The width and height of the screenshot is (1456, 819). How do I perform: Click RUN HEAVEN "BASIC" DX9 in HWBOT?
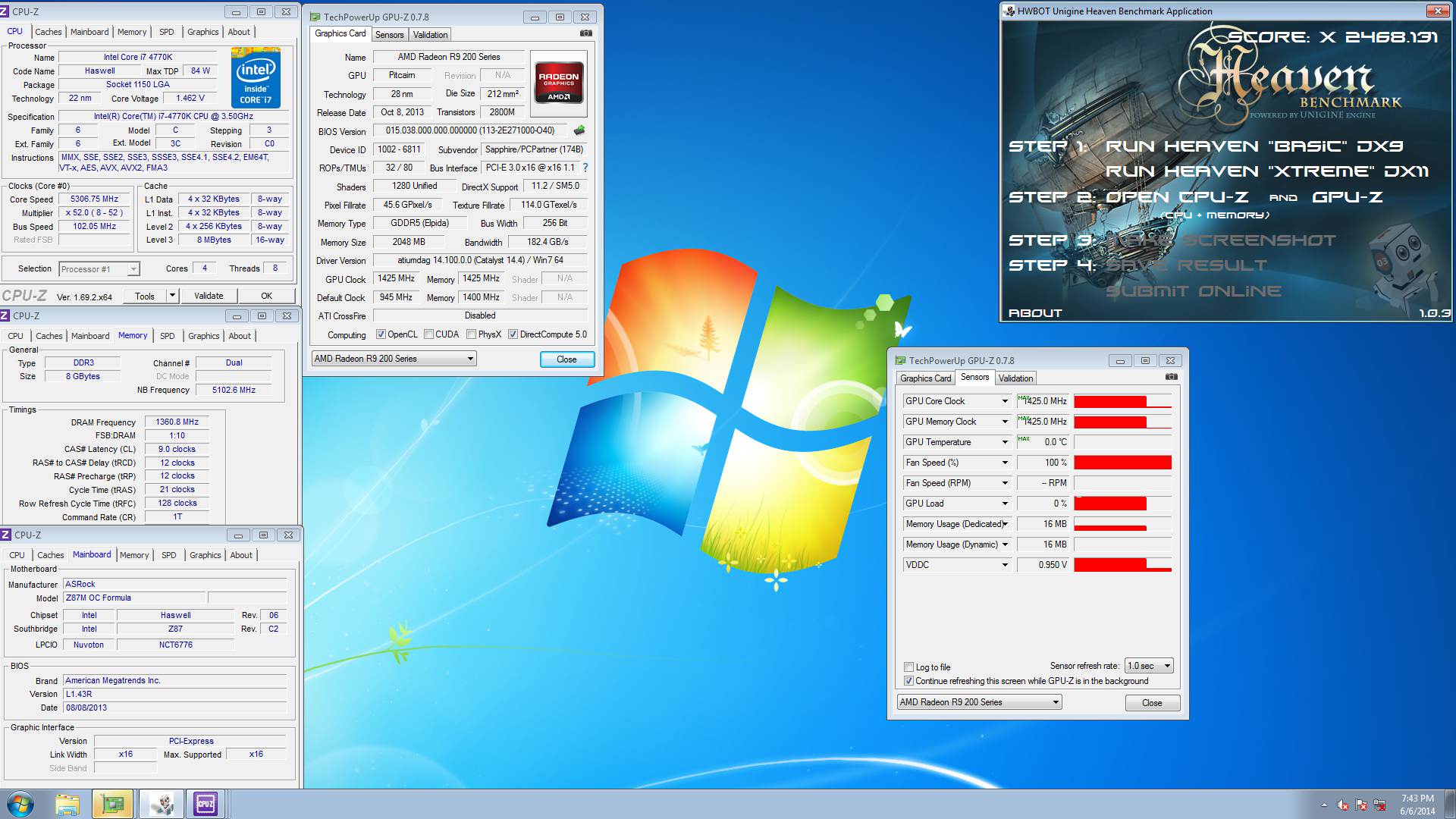coord(1254,146)
